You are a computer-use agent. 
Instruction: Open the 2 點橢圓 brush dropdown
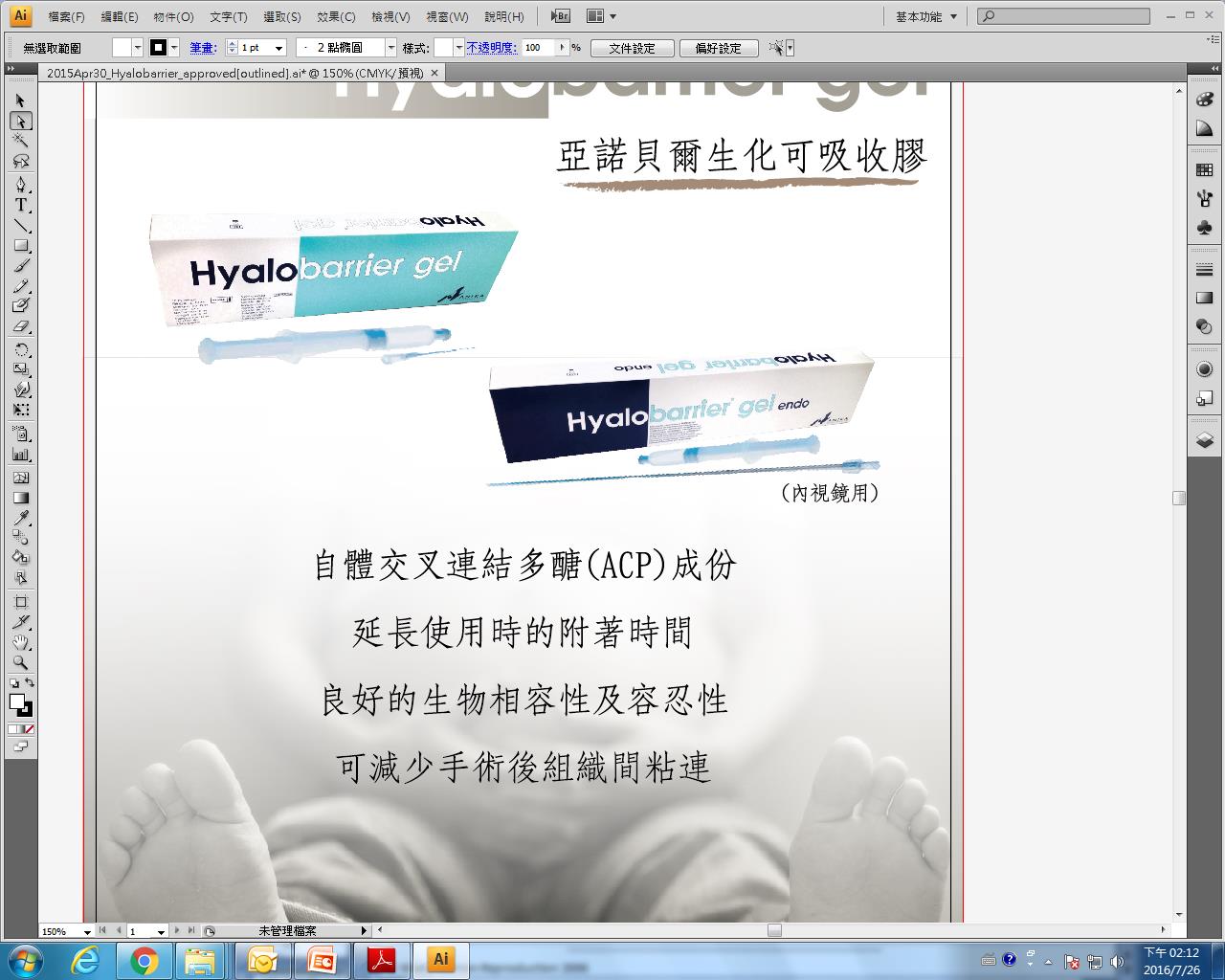coord(390,48)
